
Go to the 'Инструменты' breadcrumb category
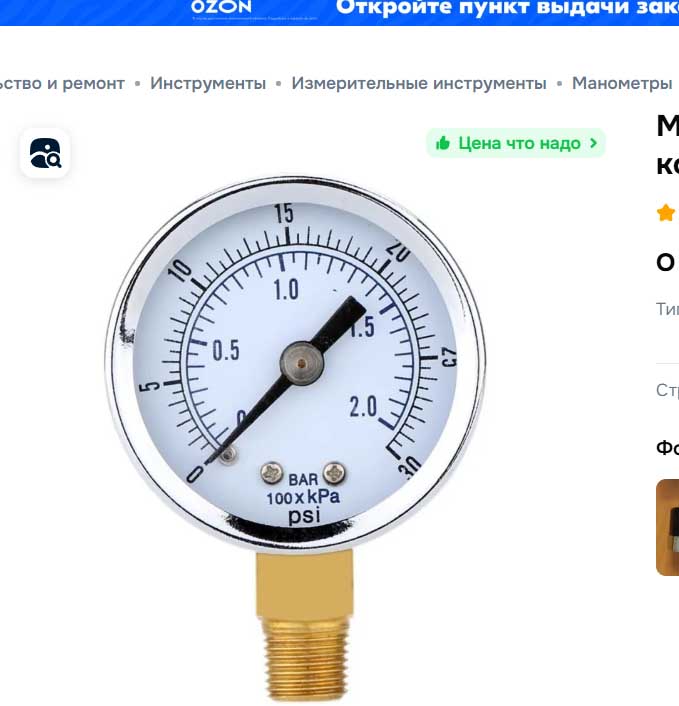[208, 83]
